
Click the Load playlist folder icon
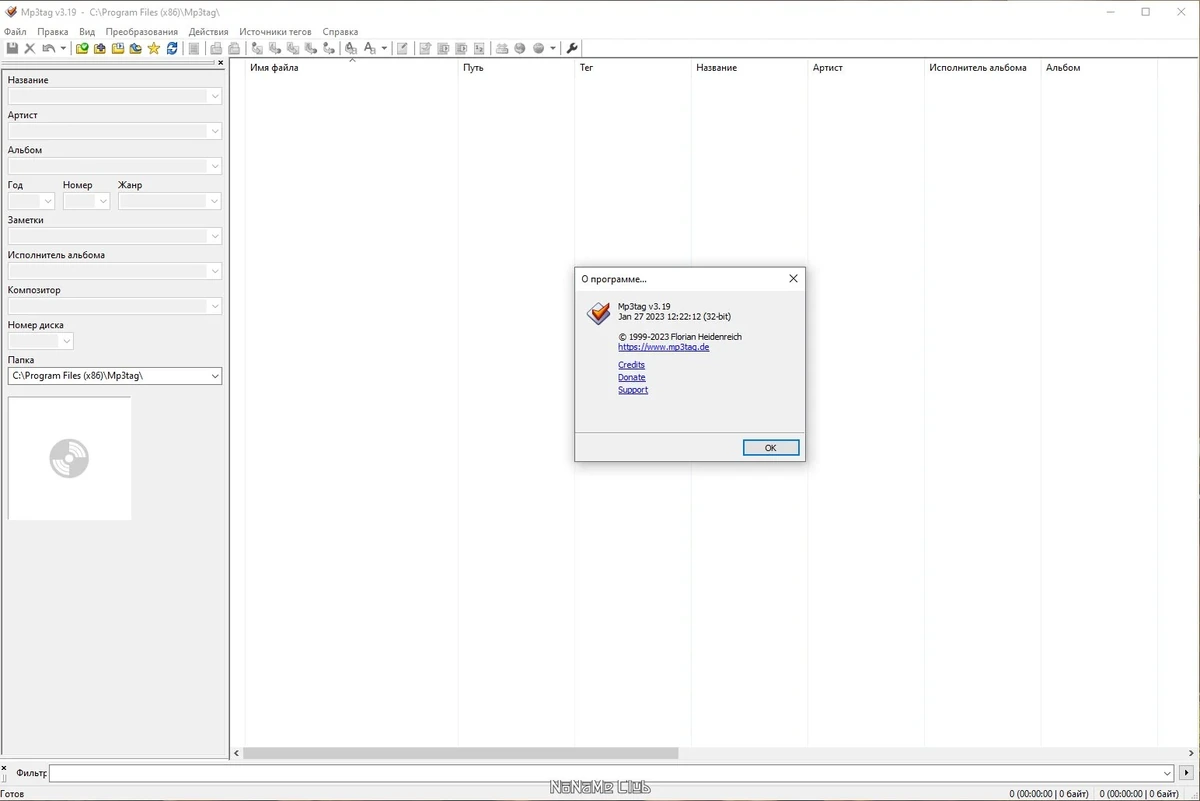pyautogui.click(x=118, y=48)
